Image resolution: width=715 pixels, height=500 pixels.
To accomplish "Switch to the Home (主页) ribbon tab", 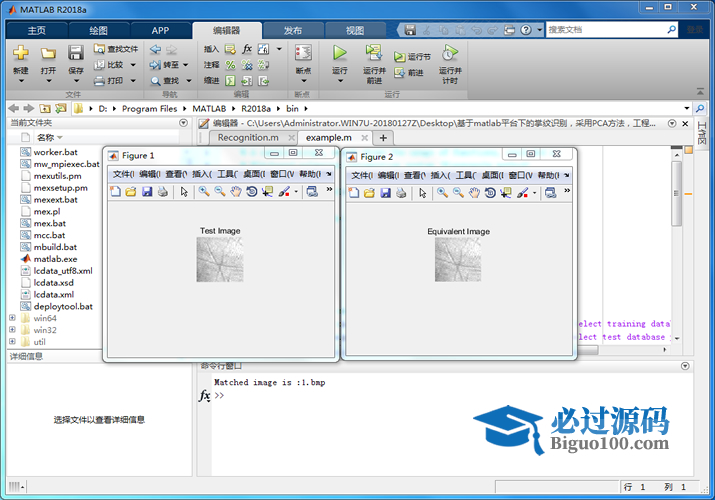I will pos(37,31).
